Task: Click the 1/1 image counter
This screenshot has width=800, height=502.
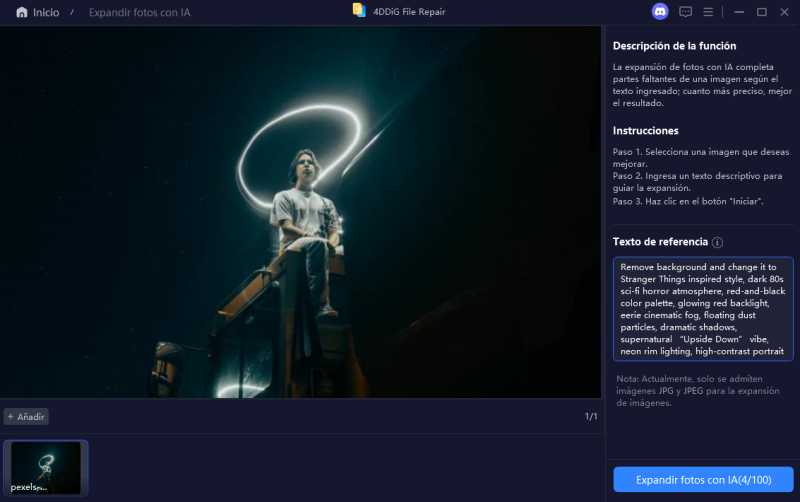Action: point(591,417)
